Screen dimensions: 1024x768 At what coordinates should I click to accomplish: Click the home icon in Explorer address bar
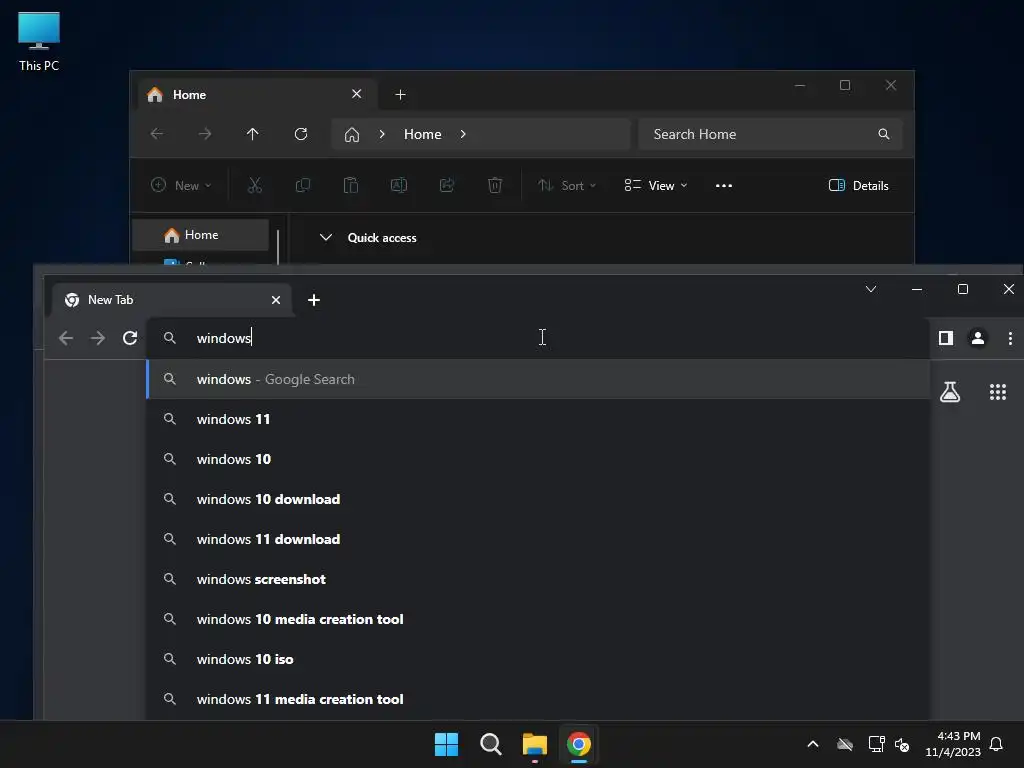click(352, 135)
